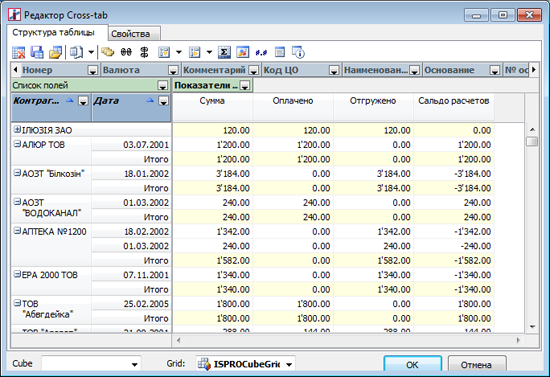
Task: Click the vertical axis swap icon
Action: (x=144, y=53)
